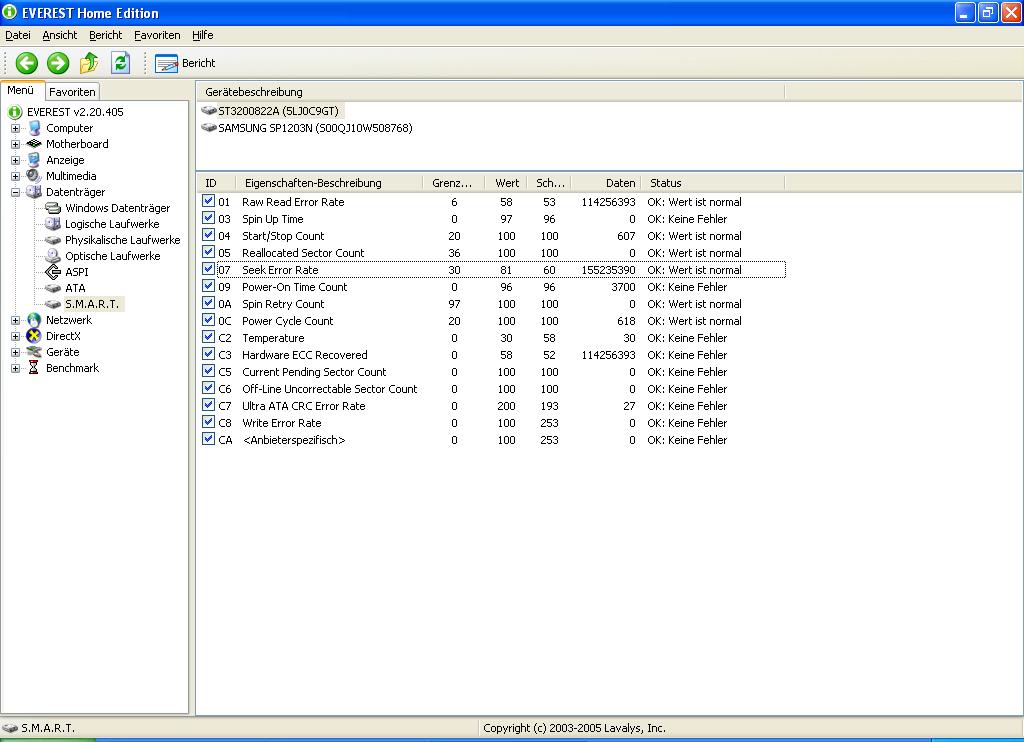This screenshot has width=1024, height=742.
Task: Click the Computer icon in the tree
Action: click(35, 128)
